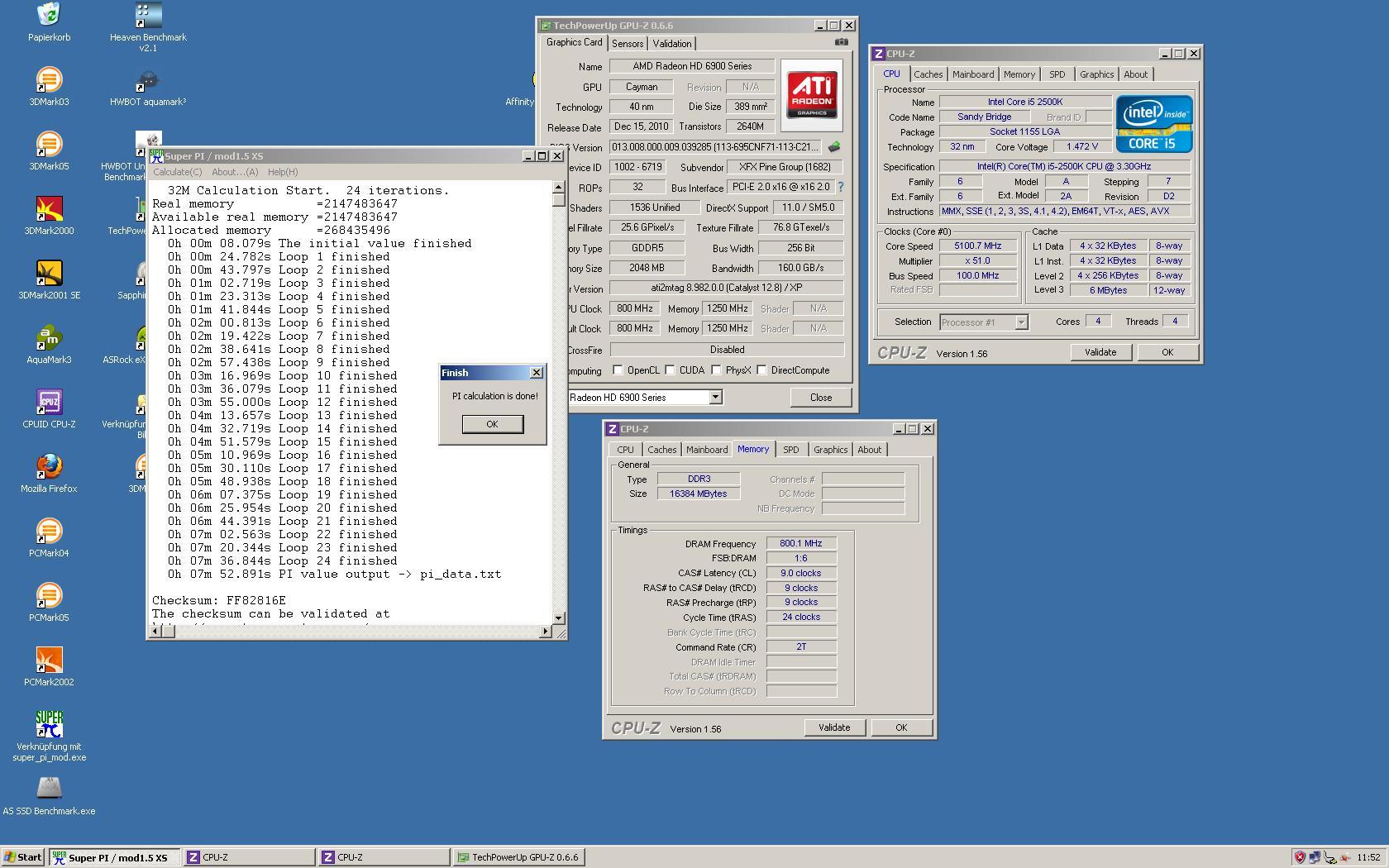Screen dimensions: 1389x868
Task: Click the DRAM Frequency value 800.1 MHz
Action: [800, 544]
